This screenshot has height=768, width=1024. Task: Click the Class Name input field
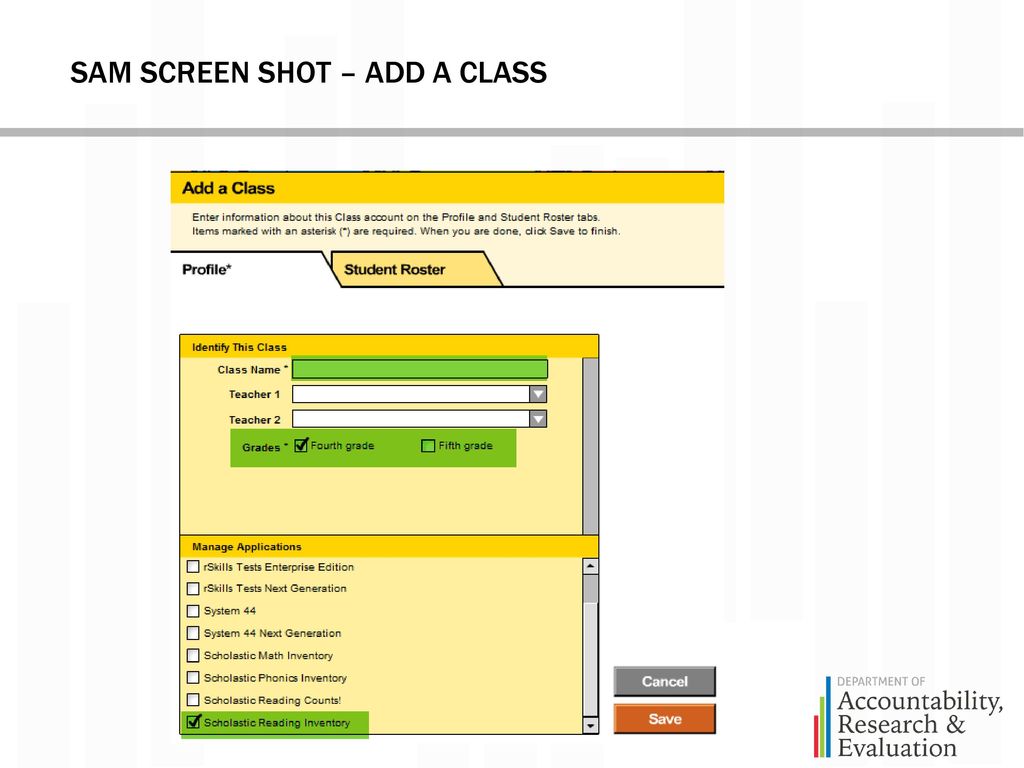(419, 369)
